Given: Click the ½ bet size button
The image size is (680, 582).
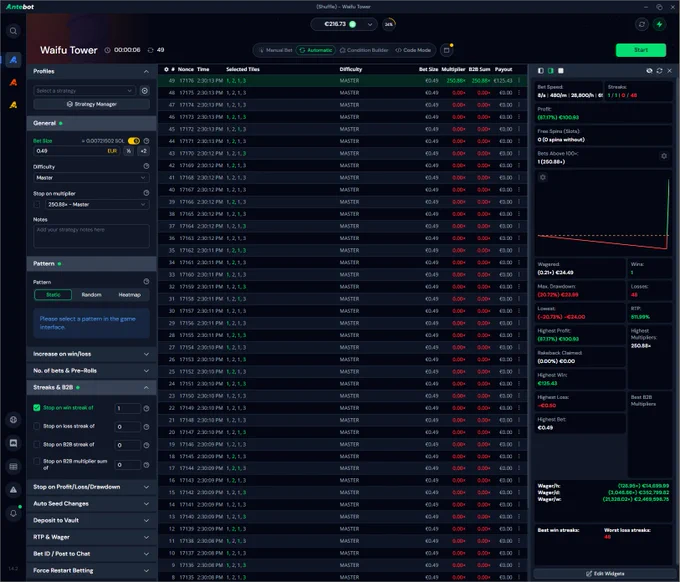Looking at the screenshot, I should click(129, 151).
